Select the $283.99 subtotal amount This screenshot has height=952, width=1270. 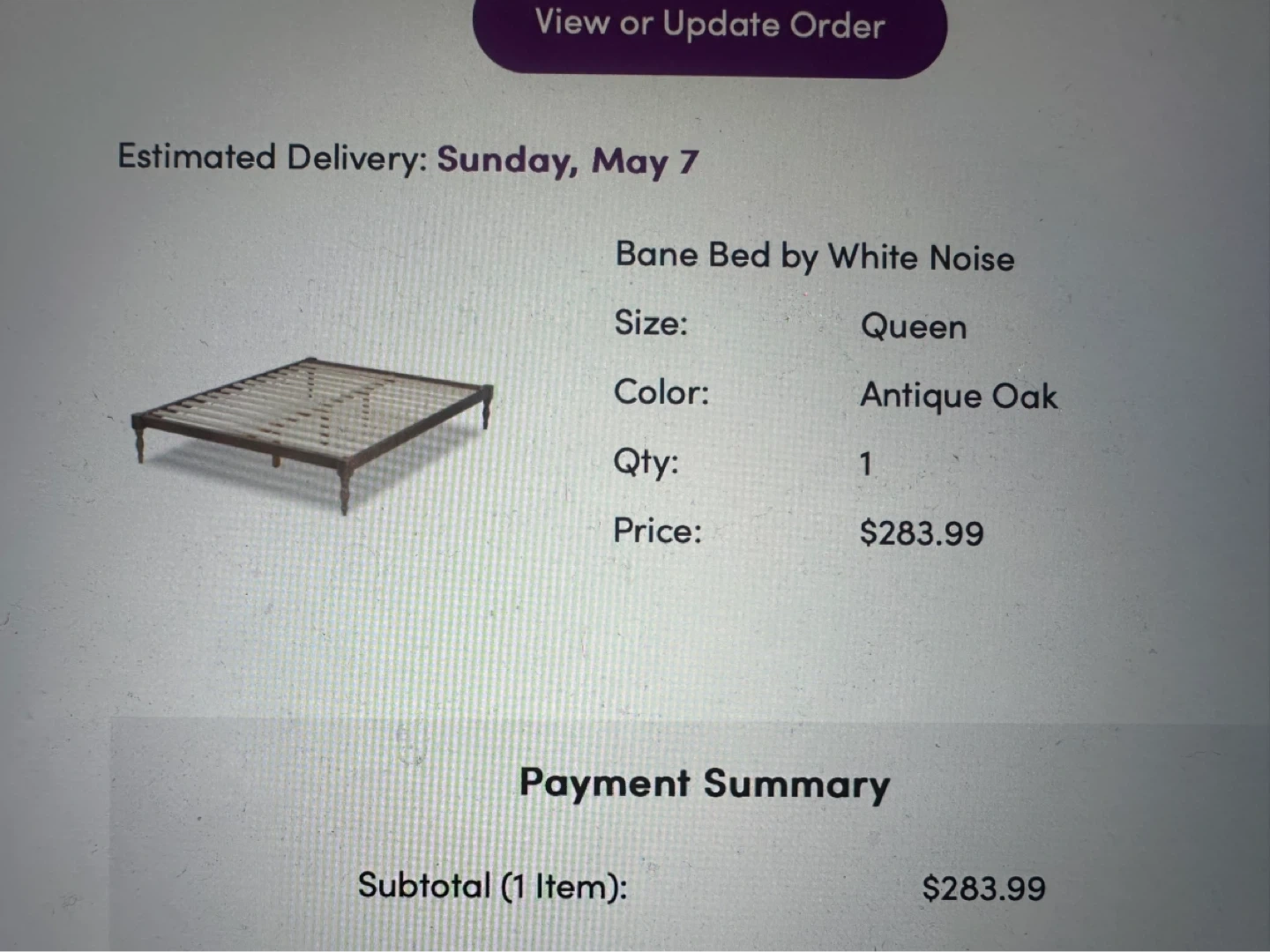[x=983, y=889]
